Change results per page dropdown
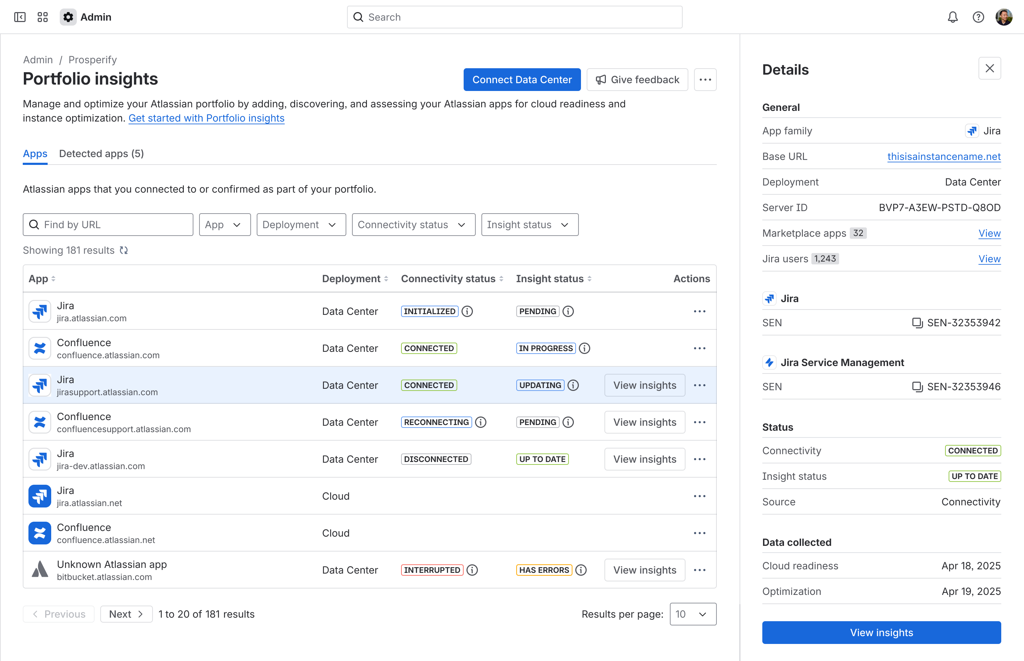The width and height of the screenshot is (1024, 661). coord(693,614)
